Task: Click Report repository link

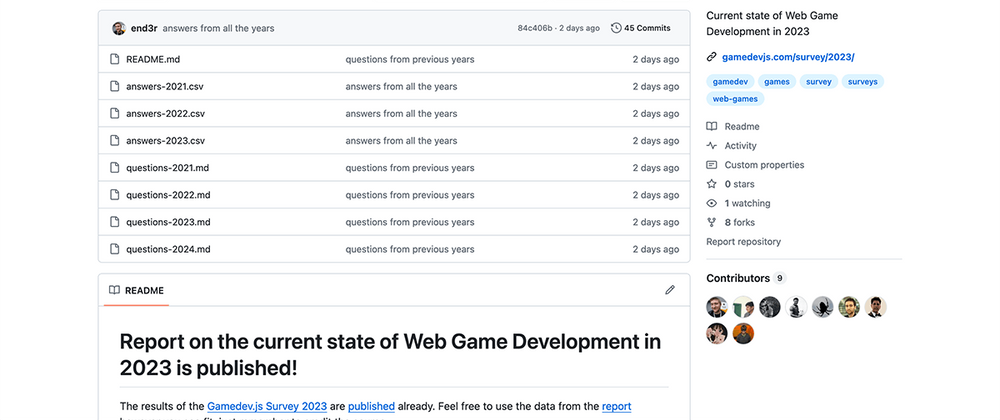Action: (743, 241)
